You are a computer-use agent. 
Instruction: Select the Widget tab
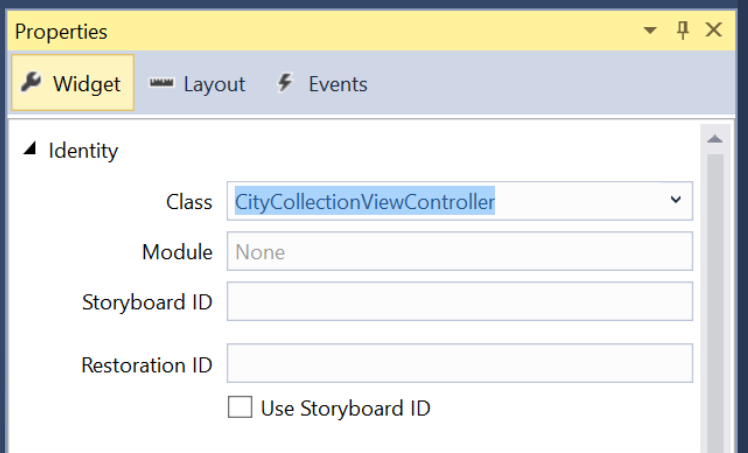[73, 82]
